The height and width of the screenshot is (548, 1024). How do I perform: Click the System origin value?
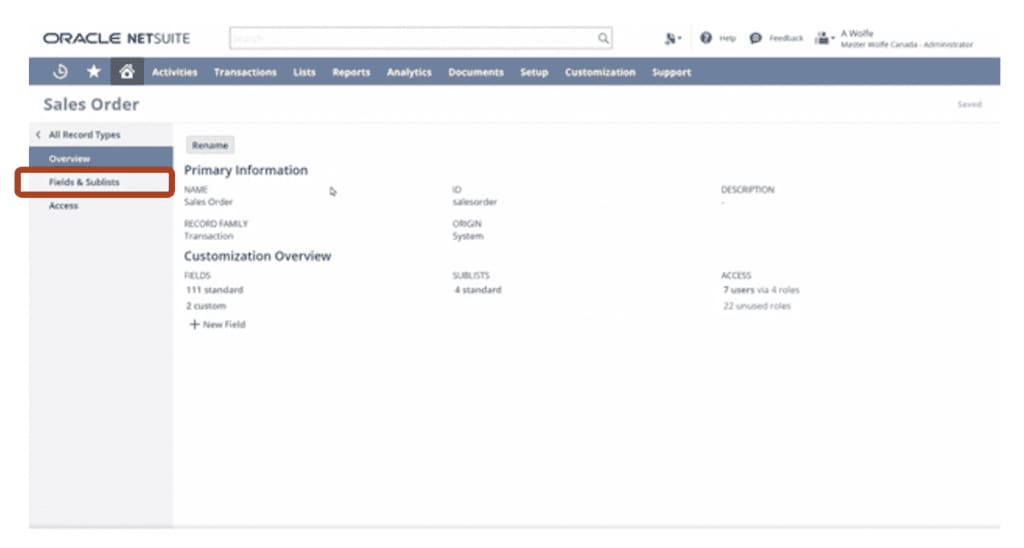[468, 236]
